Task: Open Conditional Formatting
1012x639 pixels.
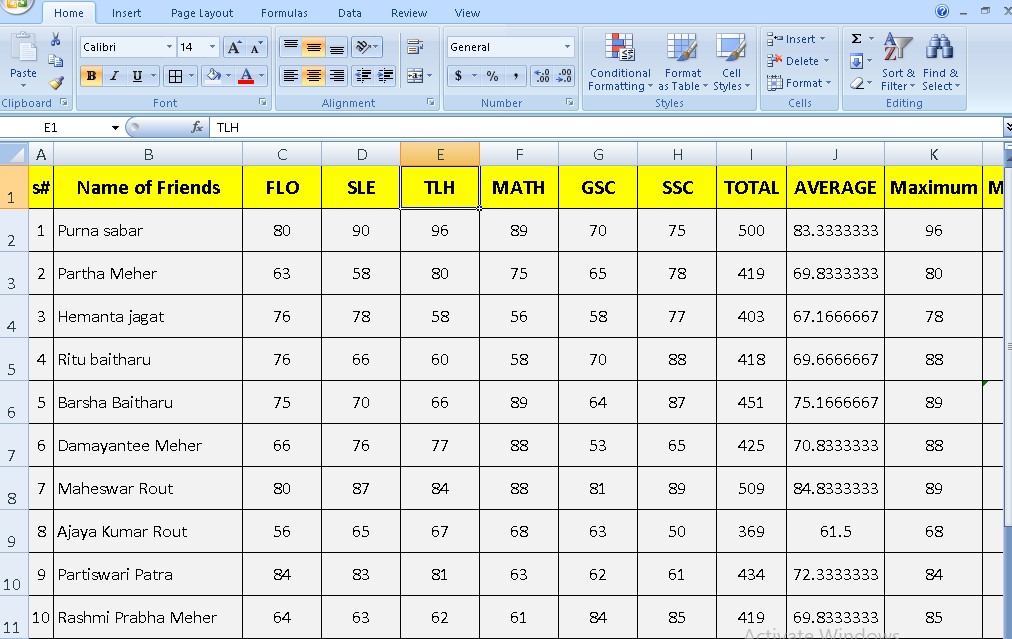Action: pos(620,63)
